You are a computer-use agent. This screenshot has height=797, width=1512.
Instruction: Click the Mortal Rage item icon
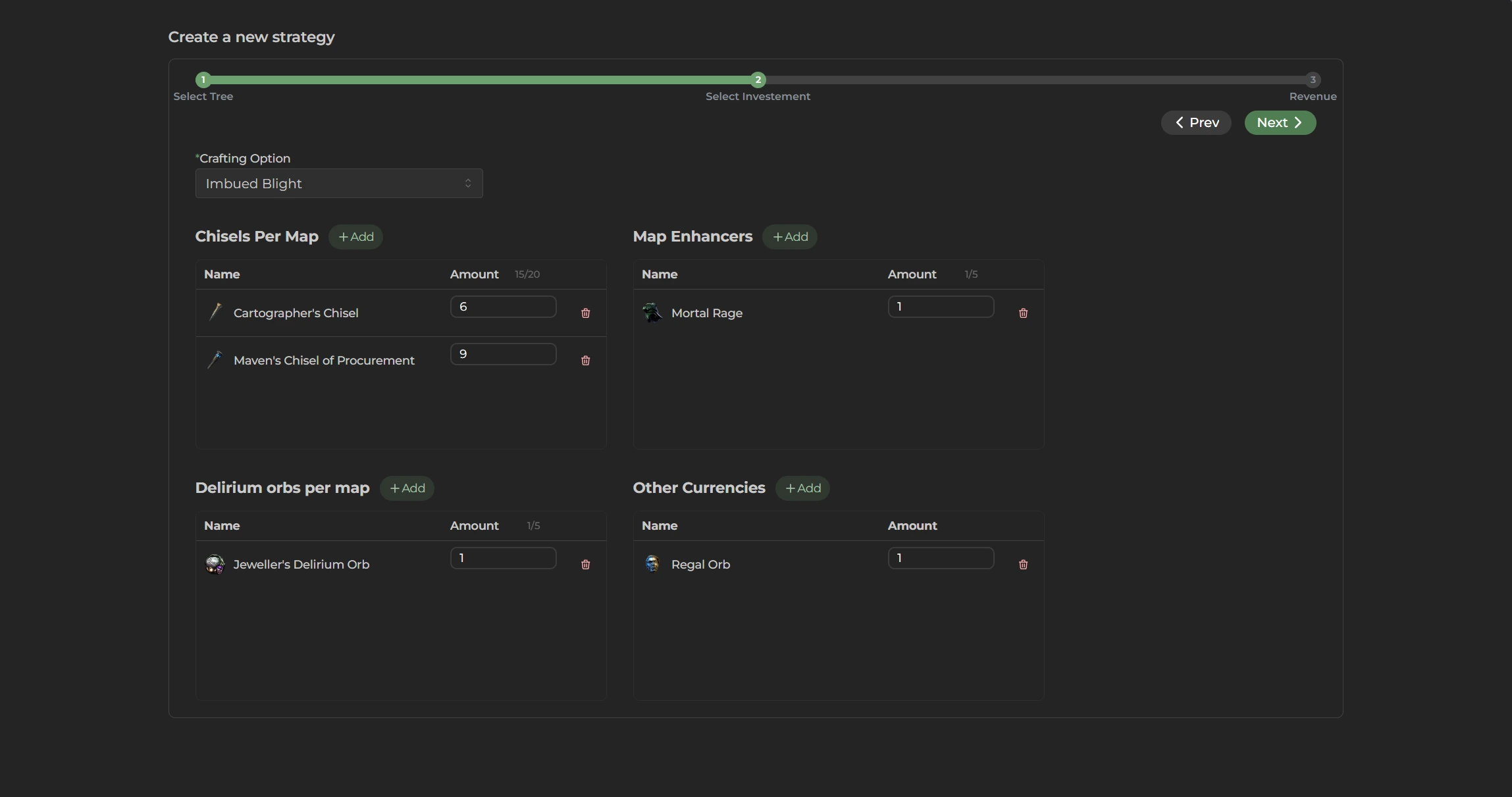[x=652, y=313]
